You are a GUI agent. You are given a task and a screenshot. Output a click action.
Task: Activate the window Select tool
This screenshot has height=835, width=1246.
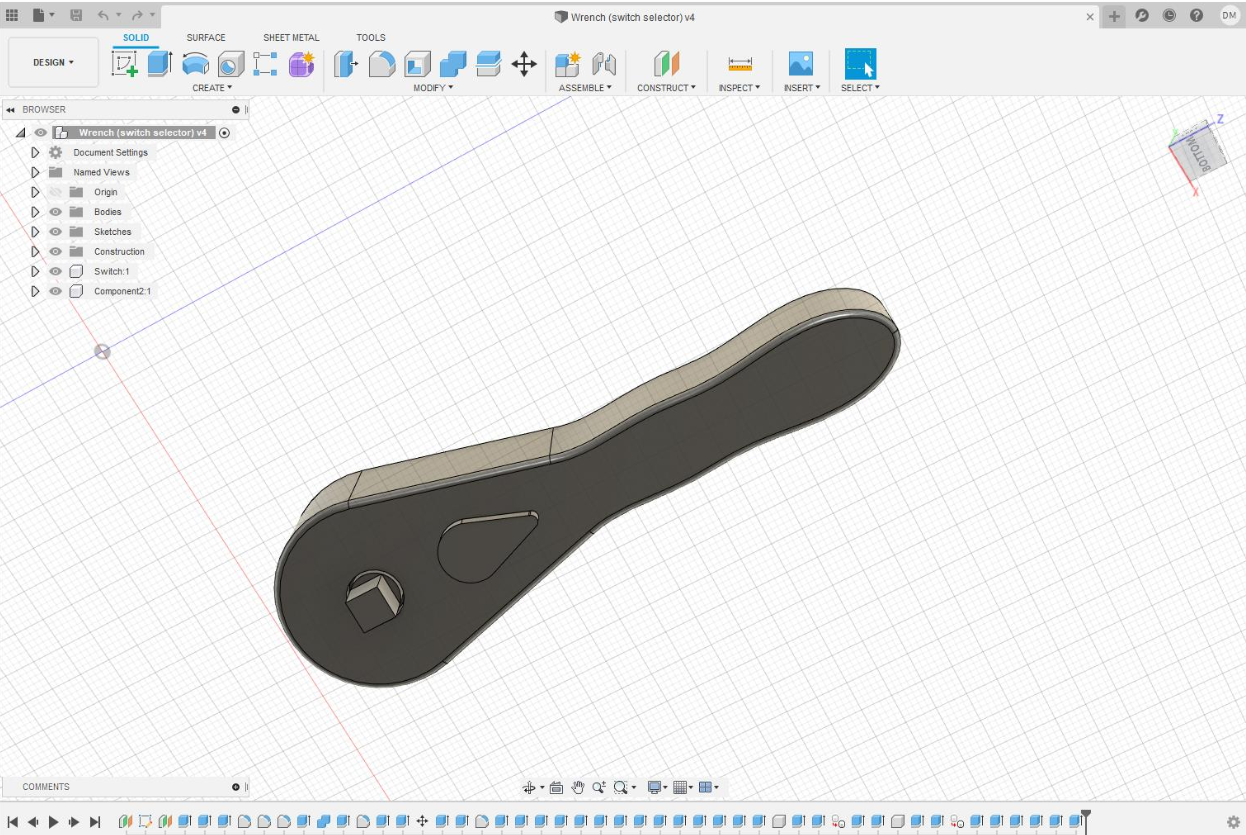860,65
